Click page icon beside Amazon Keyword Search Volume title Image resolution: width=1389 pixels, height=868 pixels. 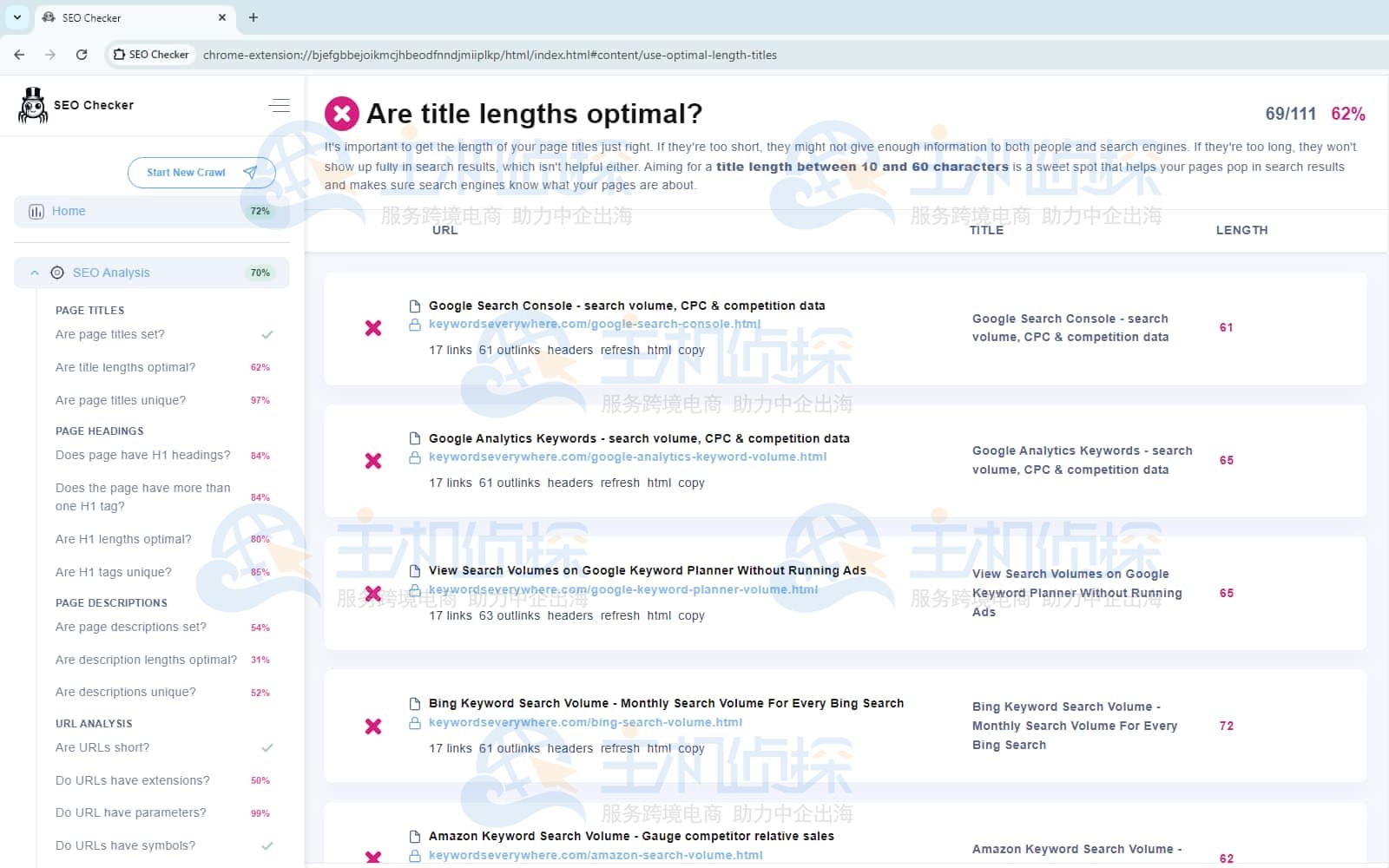coord(415,836)
